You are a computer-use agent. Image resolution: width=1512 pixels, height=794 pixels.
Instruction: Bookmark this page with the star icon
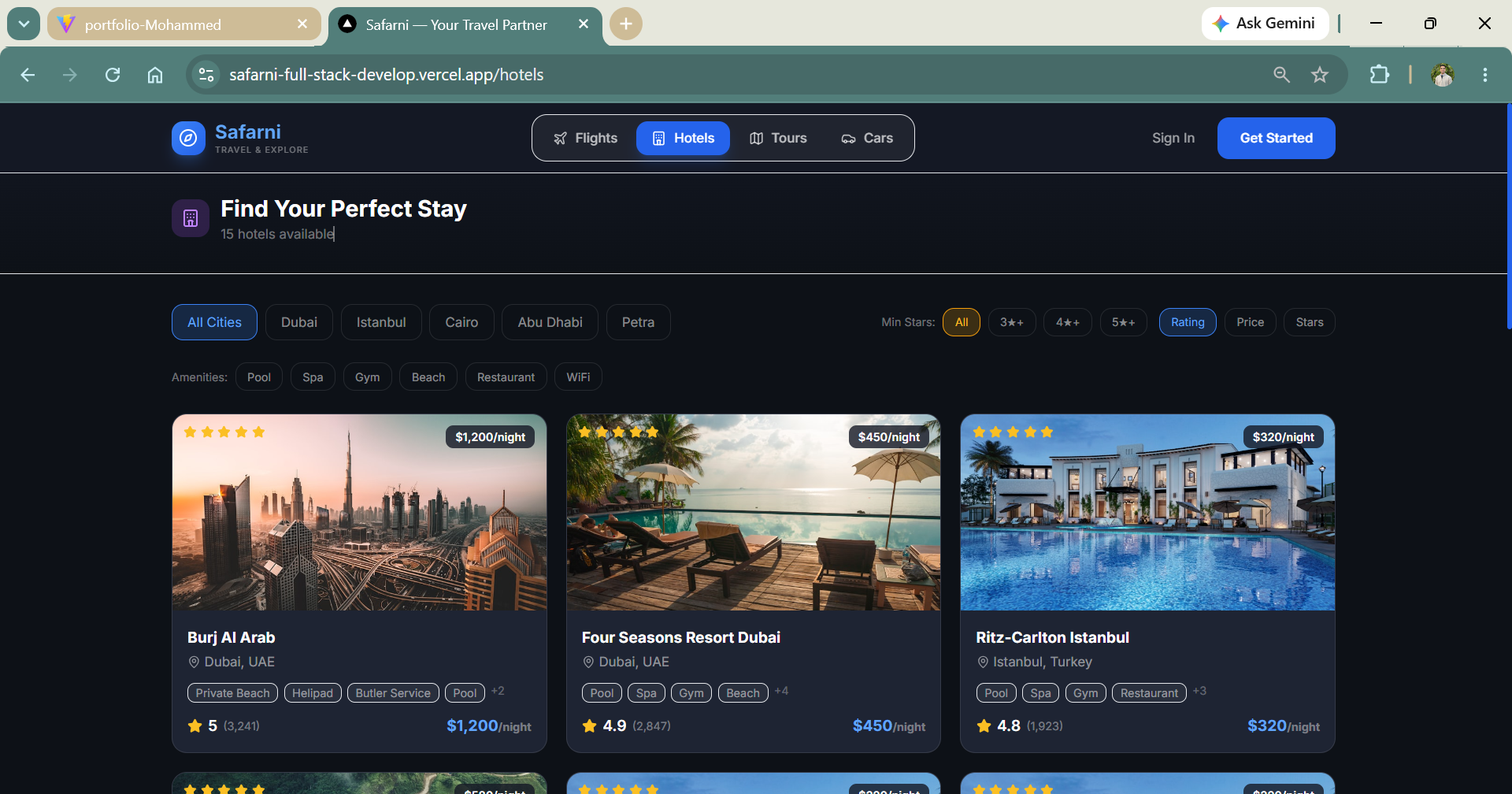[x=1320, y=75]
